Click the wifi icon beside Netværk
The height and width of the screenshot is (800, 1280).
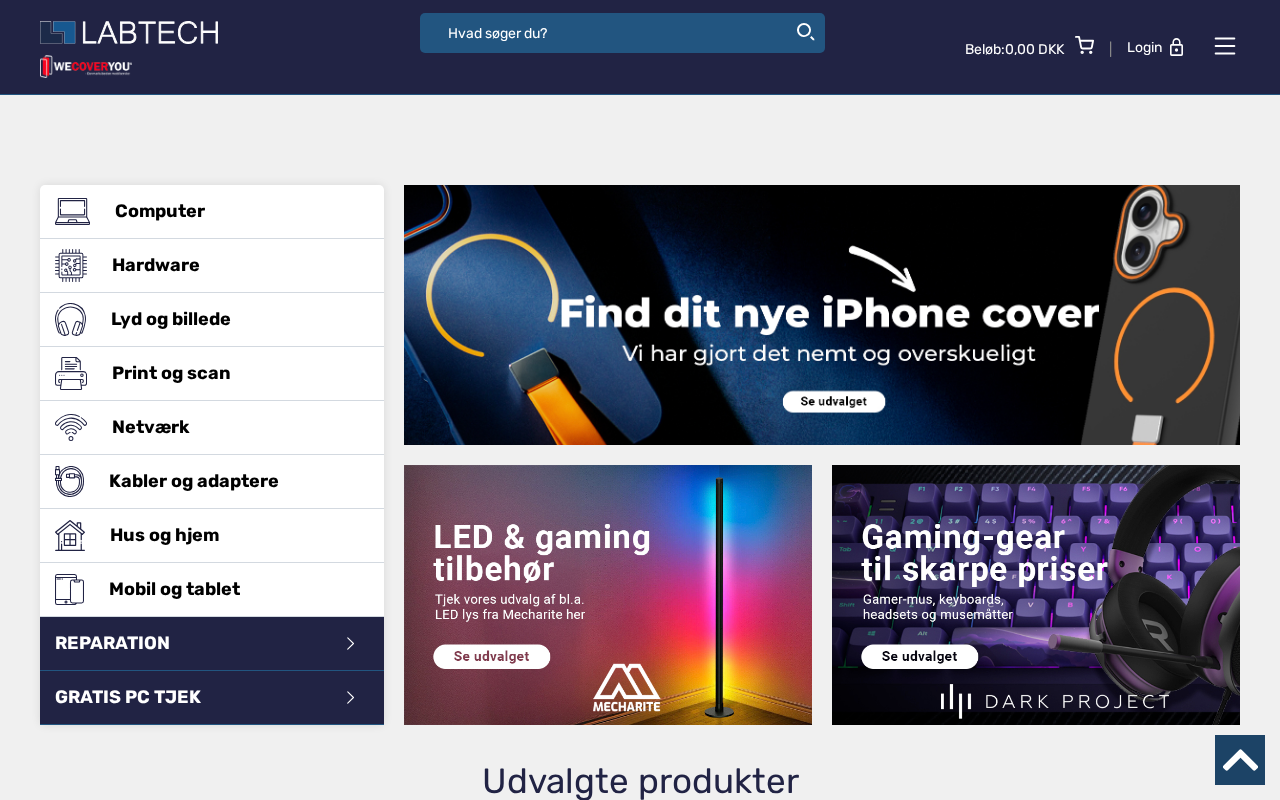(x=71, y=427)
